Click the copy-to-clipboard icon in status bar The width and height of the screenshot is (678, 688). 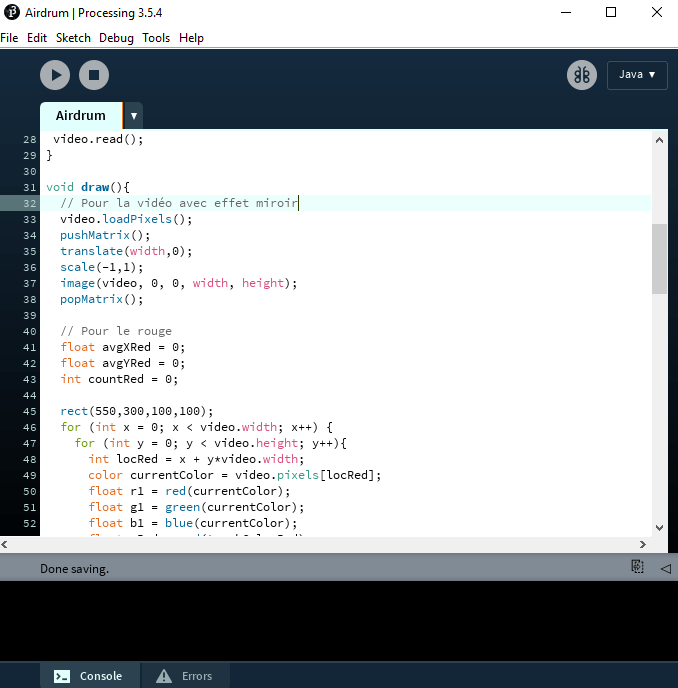click(x=638, y=567)
